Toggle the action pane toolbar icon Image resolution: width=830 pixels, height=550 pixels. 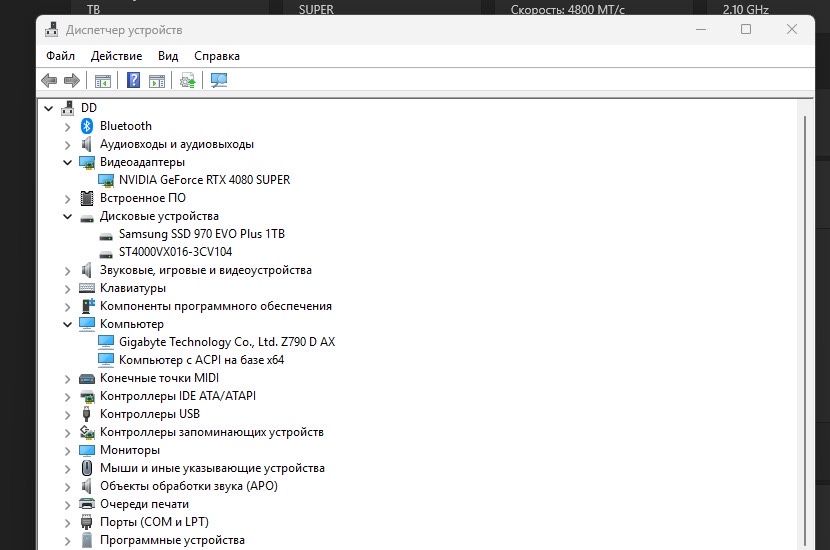pyautogui.click(x=157, y=81)
